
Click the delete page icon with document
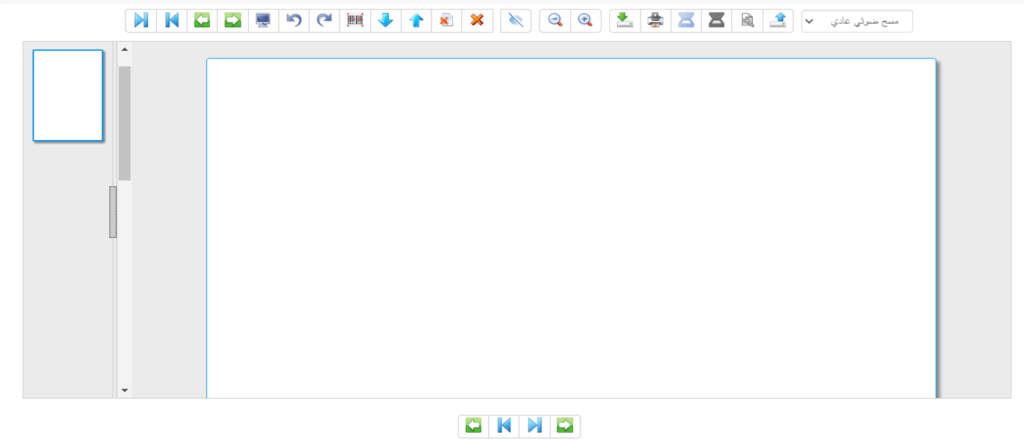coord(447,20)
